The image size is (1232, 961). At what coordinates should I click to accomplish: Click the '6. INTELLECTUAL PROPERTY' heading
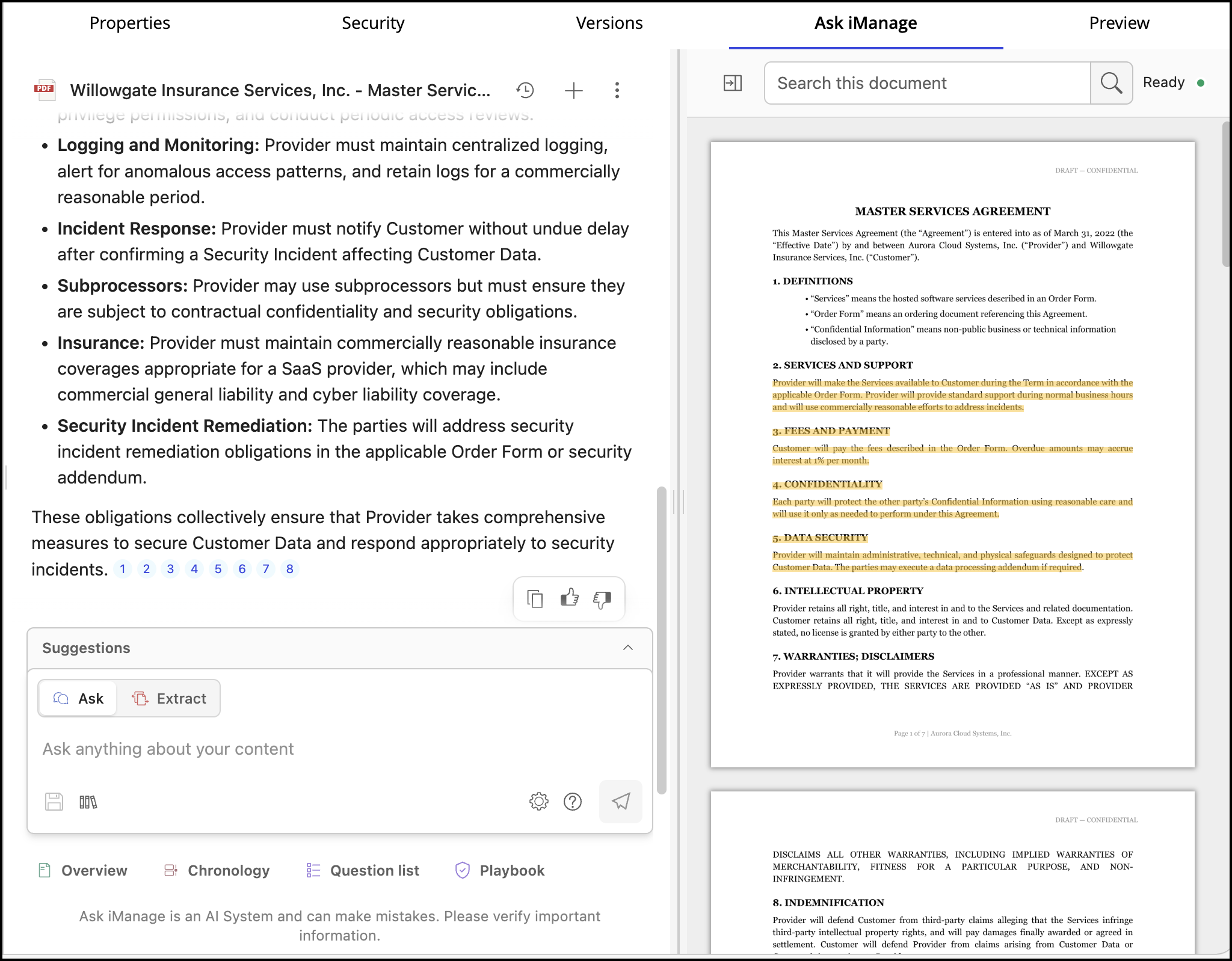pyautogui.click(x=848, y=591)
